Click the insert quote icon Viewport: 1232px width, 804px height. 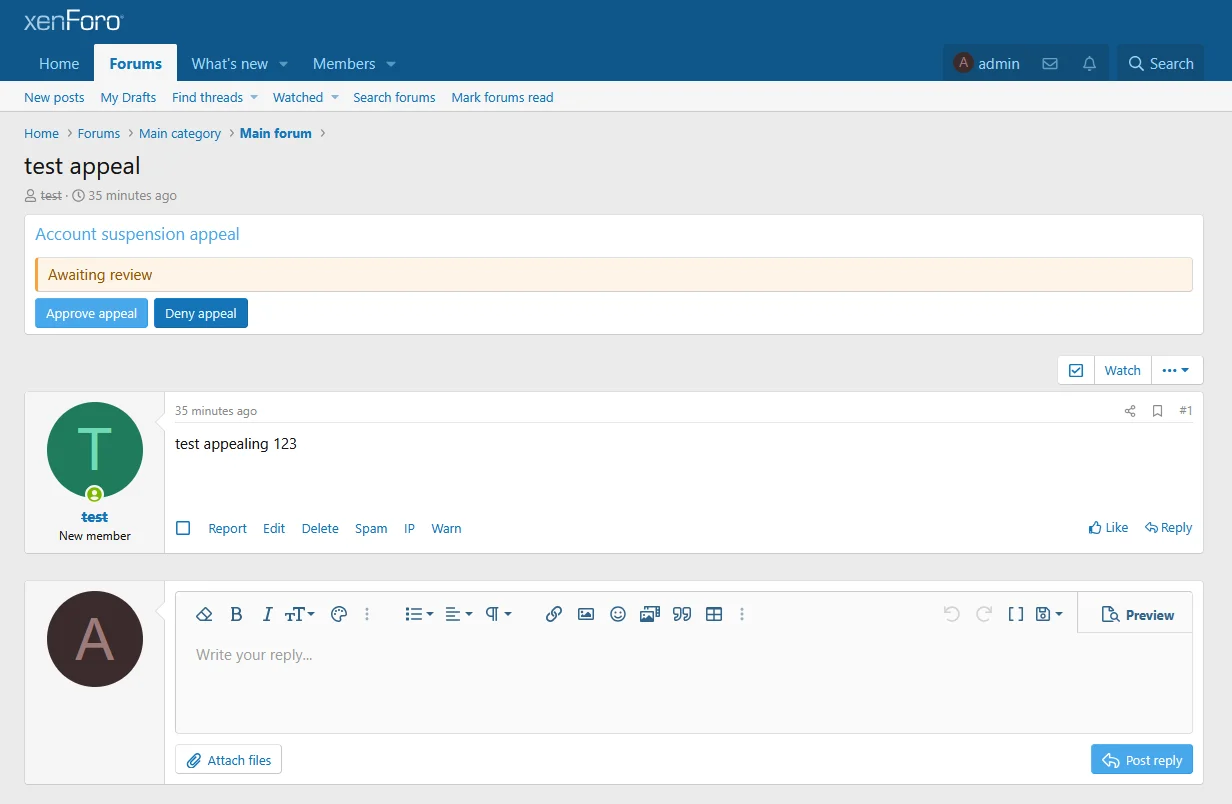[682, 614]
